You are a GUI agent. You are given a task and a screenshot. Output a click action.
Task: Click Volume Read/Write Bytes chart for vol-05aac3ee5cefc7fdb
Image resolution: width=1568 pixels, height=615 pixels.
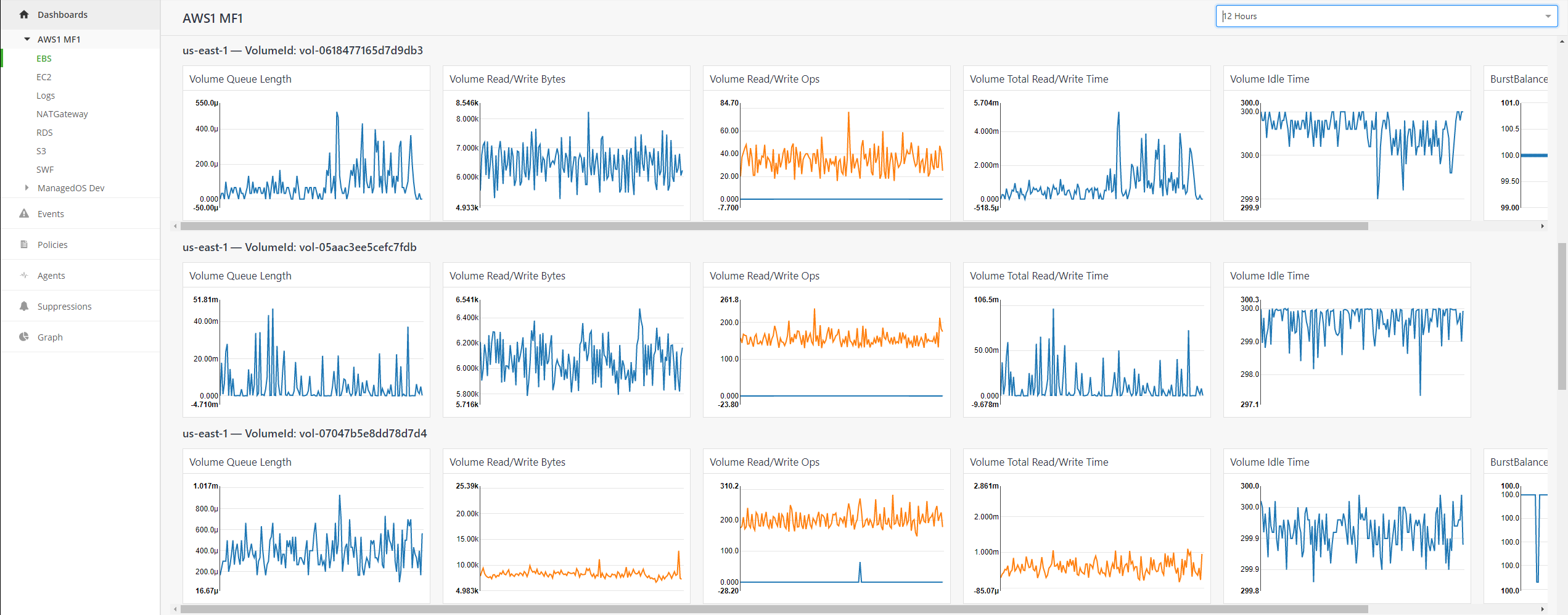tap(567, 340)
